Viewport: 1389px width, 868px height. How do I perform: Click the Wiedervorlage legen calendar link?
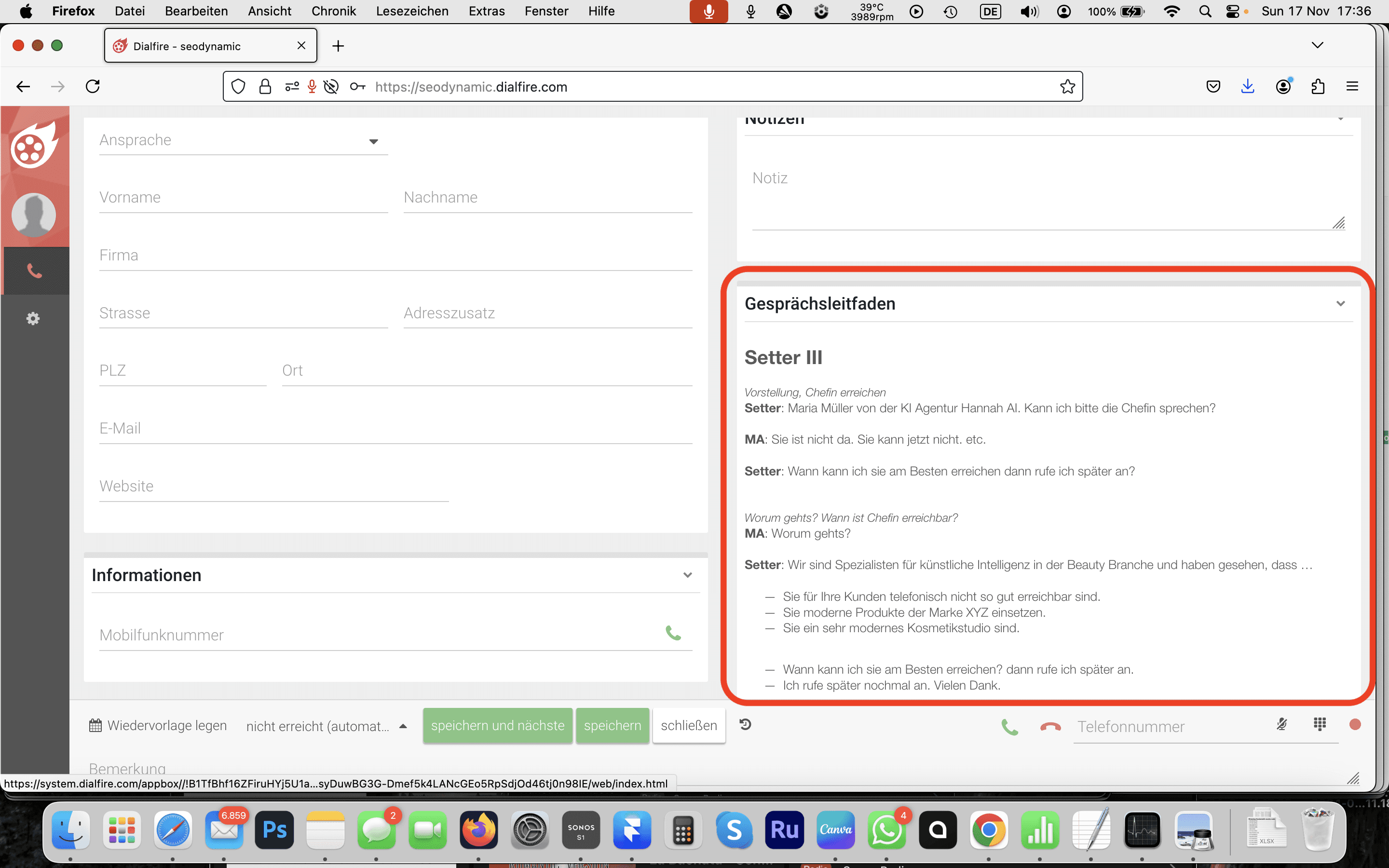(158, 726)
